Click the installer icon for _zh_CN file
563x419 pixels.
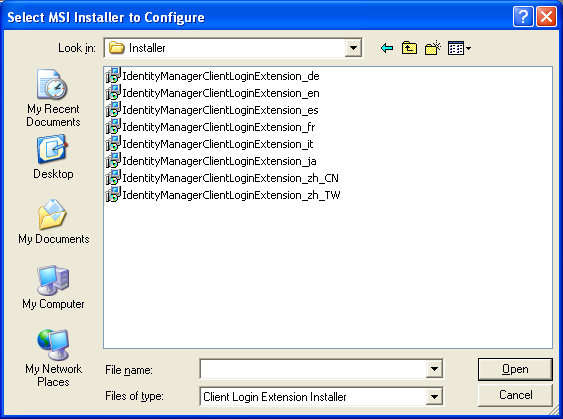[113, 177]
